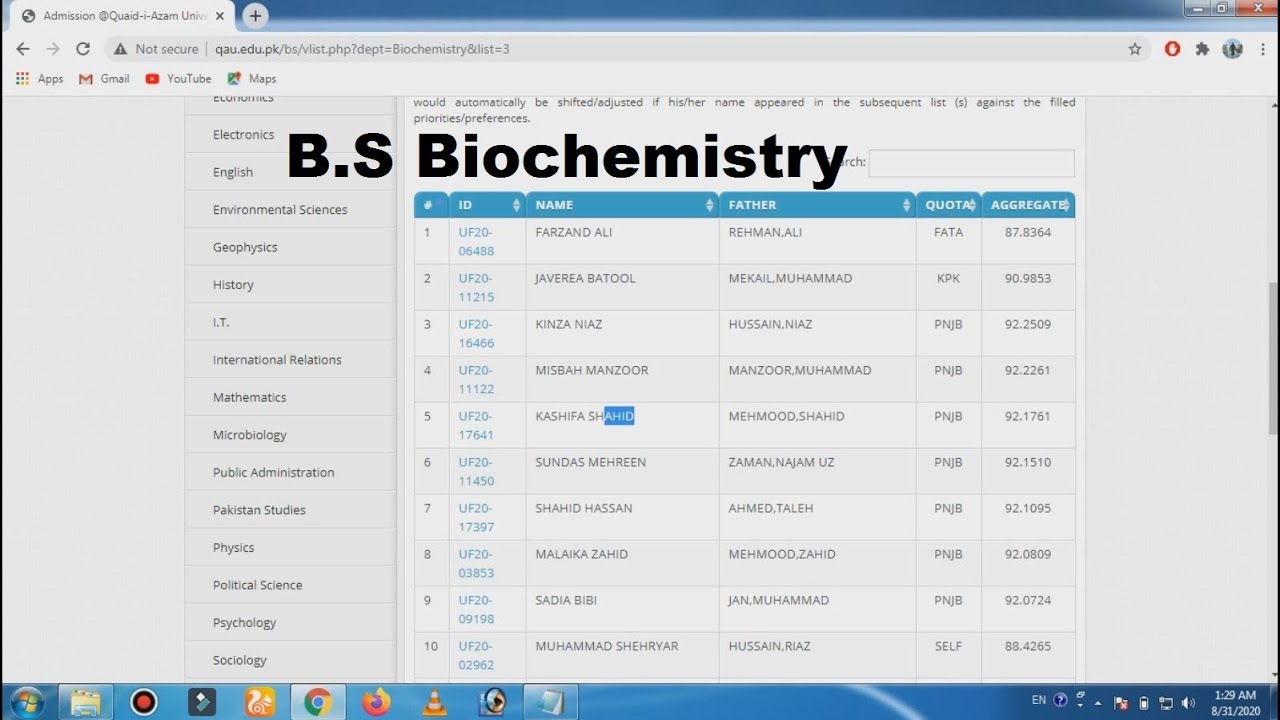Bookmark this page with the star icon
This screenshot has width=1280, height=720.
click(x=1135, y=49)
